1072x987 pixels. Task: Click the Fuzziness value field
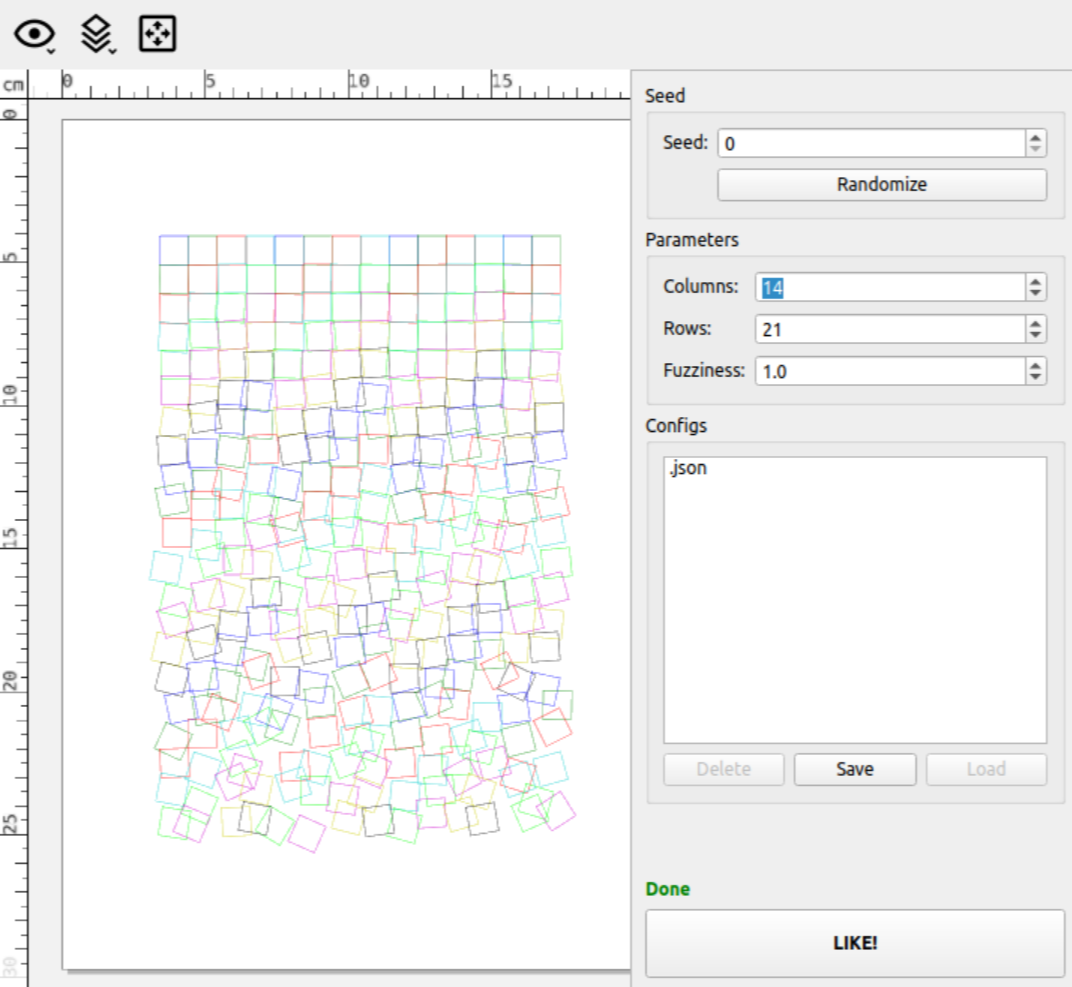pos(888,371)
